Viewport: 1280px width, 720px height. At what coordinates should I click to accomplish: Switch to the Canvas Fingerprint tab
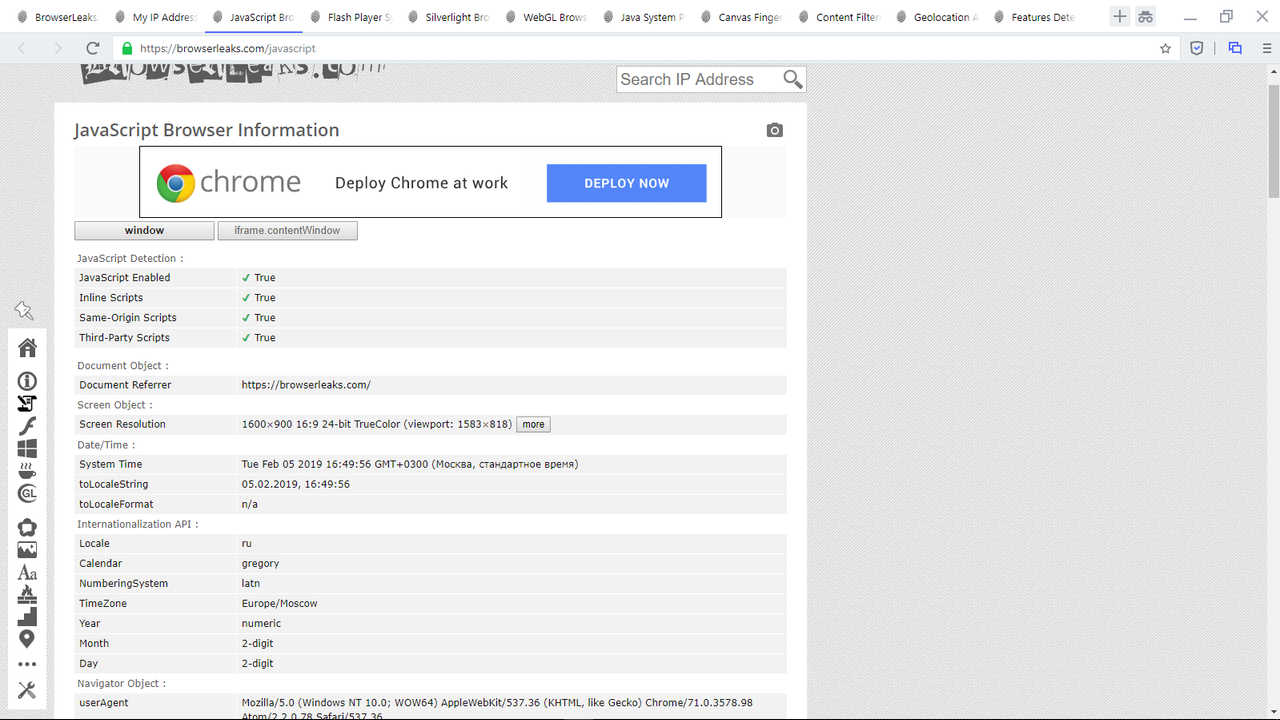point(740,17)
